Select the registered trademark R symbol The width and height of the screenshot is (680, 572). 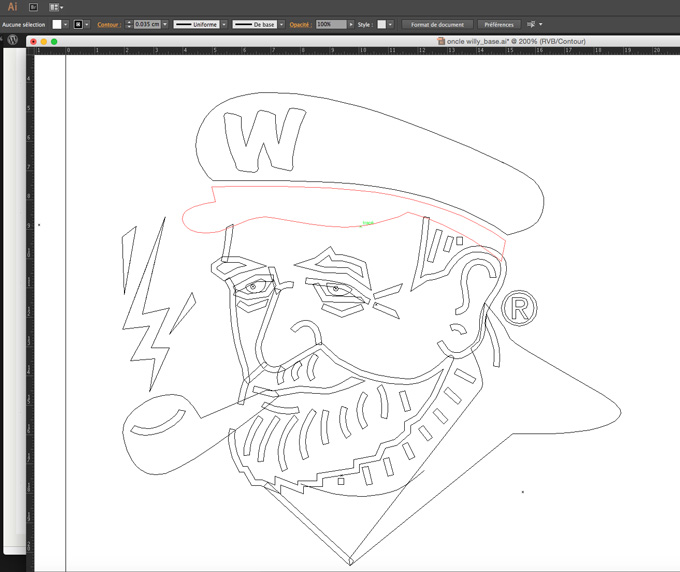pyautogui.click(x=519, y=308)
